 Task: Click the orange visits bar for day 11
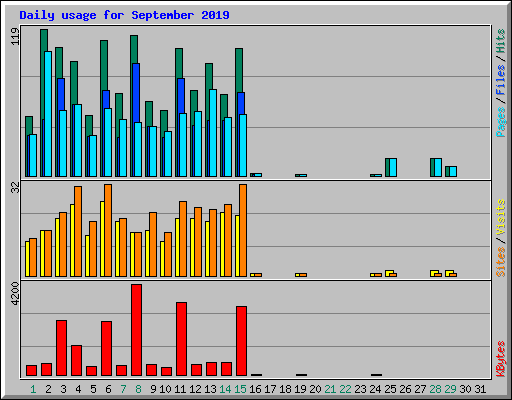[183, 239]
